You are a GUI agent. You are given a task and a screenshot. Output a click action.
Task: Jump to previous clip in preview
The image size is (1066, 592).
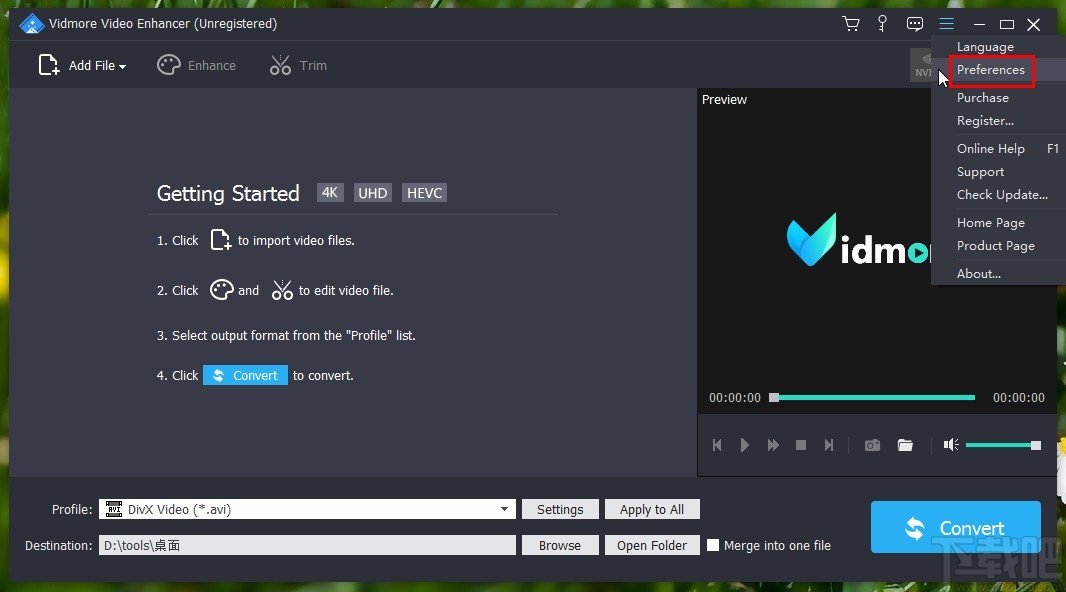tap(717, 445)
